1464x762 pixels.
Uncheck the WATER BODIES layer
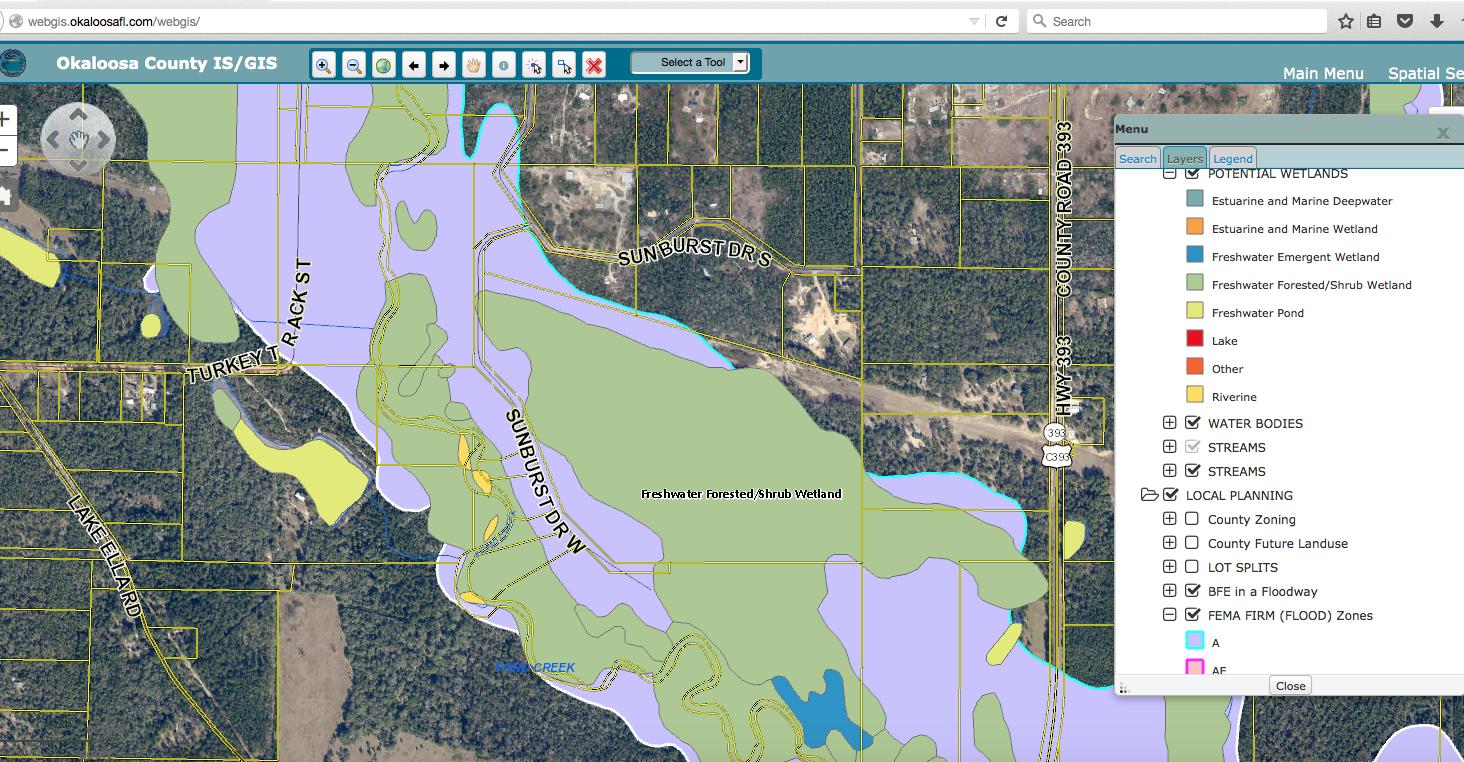[x=1192, y=423]
